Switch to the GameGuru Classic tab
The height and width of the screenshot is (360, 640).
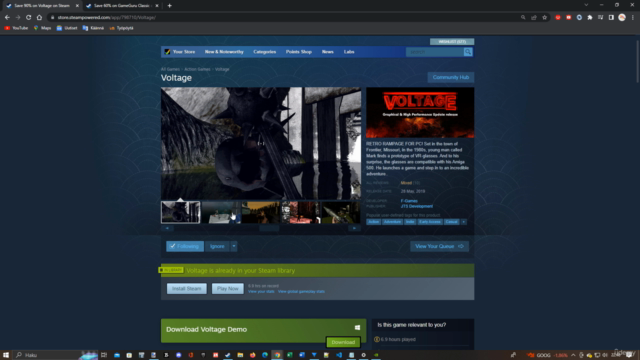[x=122, y=6]
